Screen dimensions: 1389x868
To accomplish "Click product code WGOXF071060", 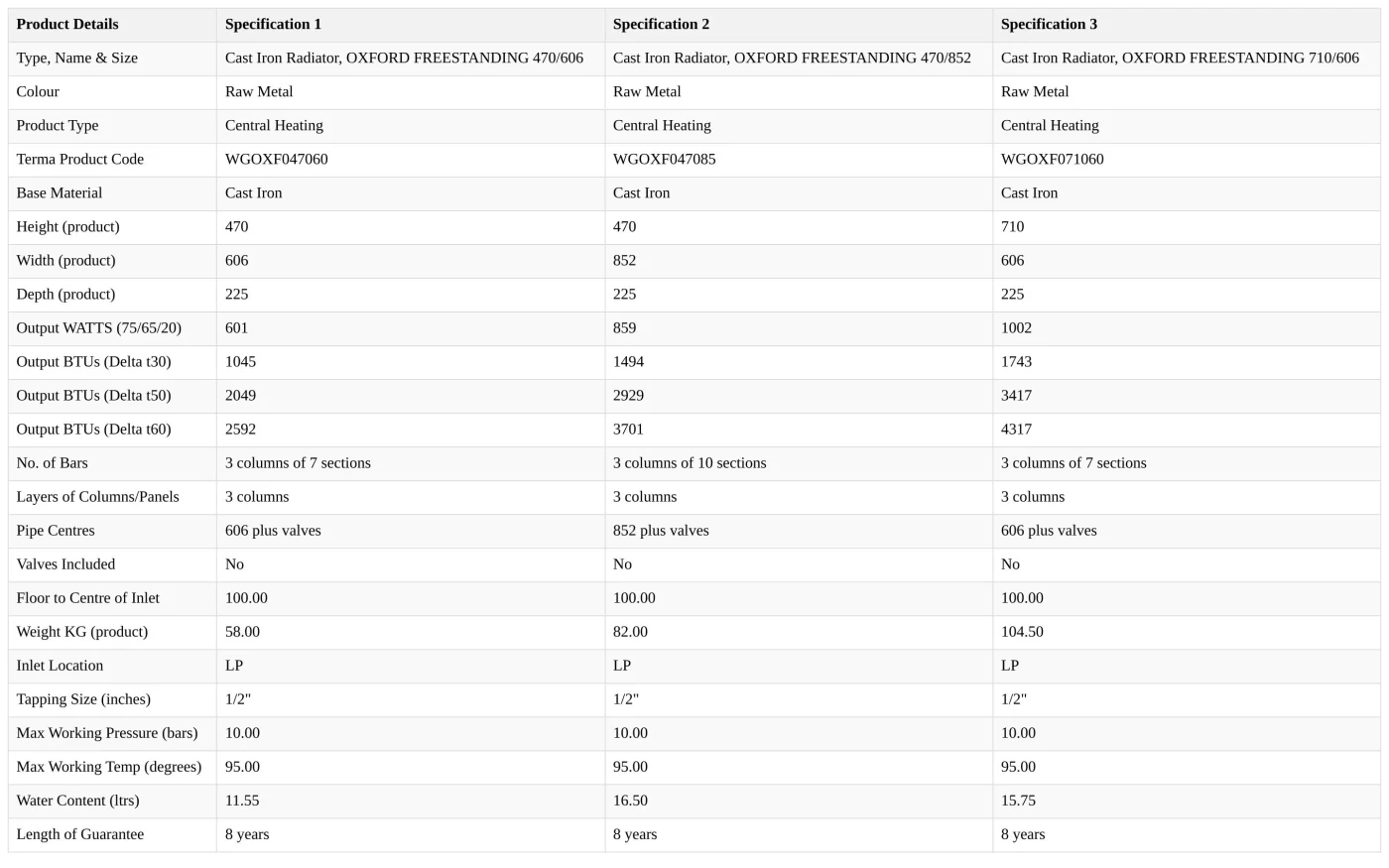I will [1053, 160].
